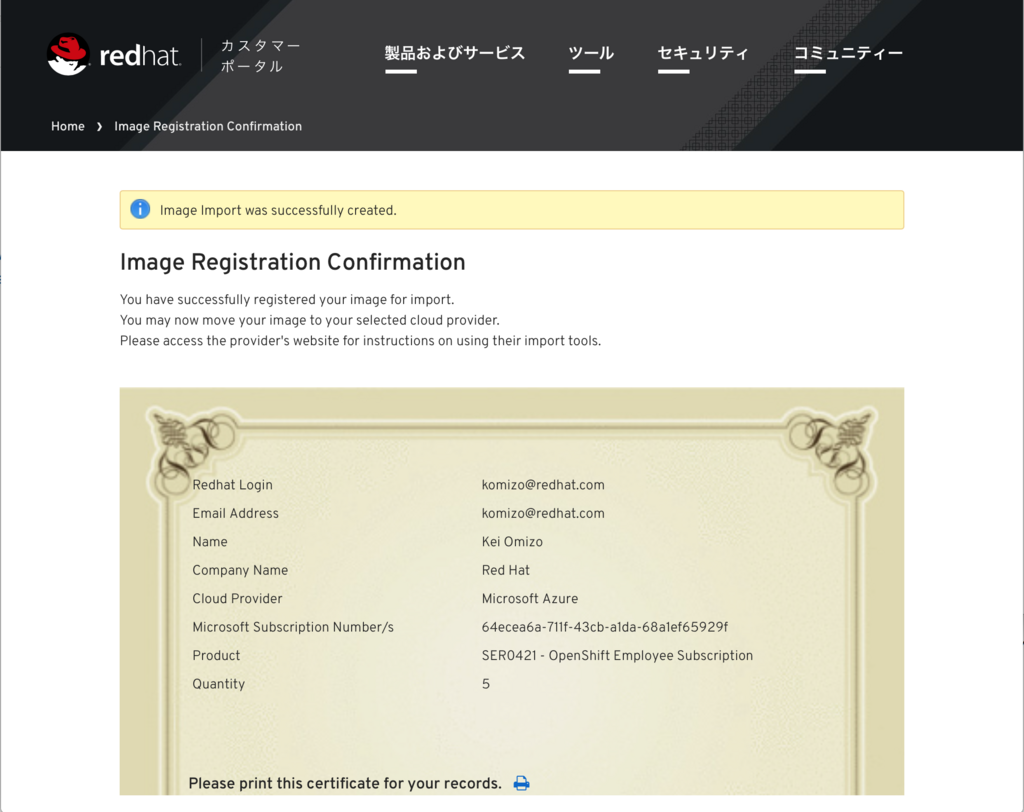Click Image Registration Confirmation breadcrumb
The width and height of the screenshot is (1024, 812).
[x=208, y=126]
